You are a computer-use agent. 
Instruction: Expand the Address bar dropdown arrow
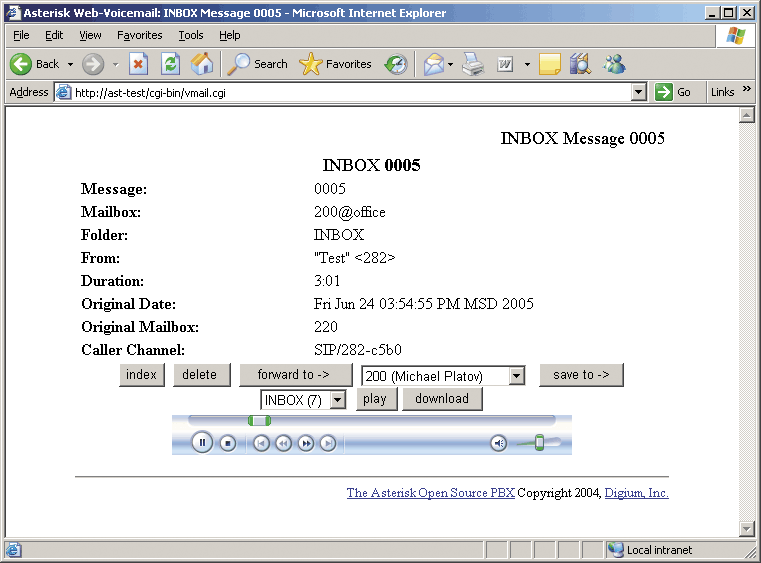[x=639, y=92]
